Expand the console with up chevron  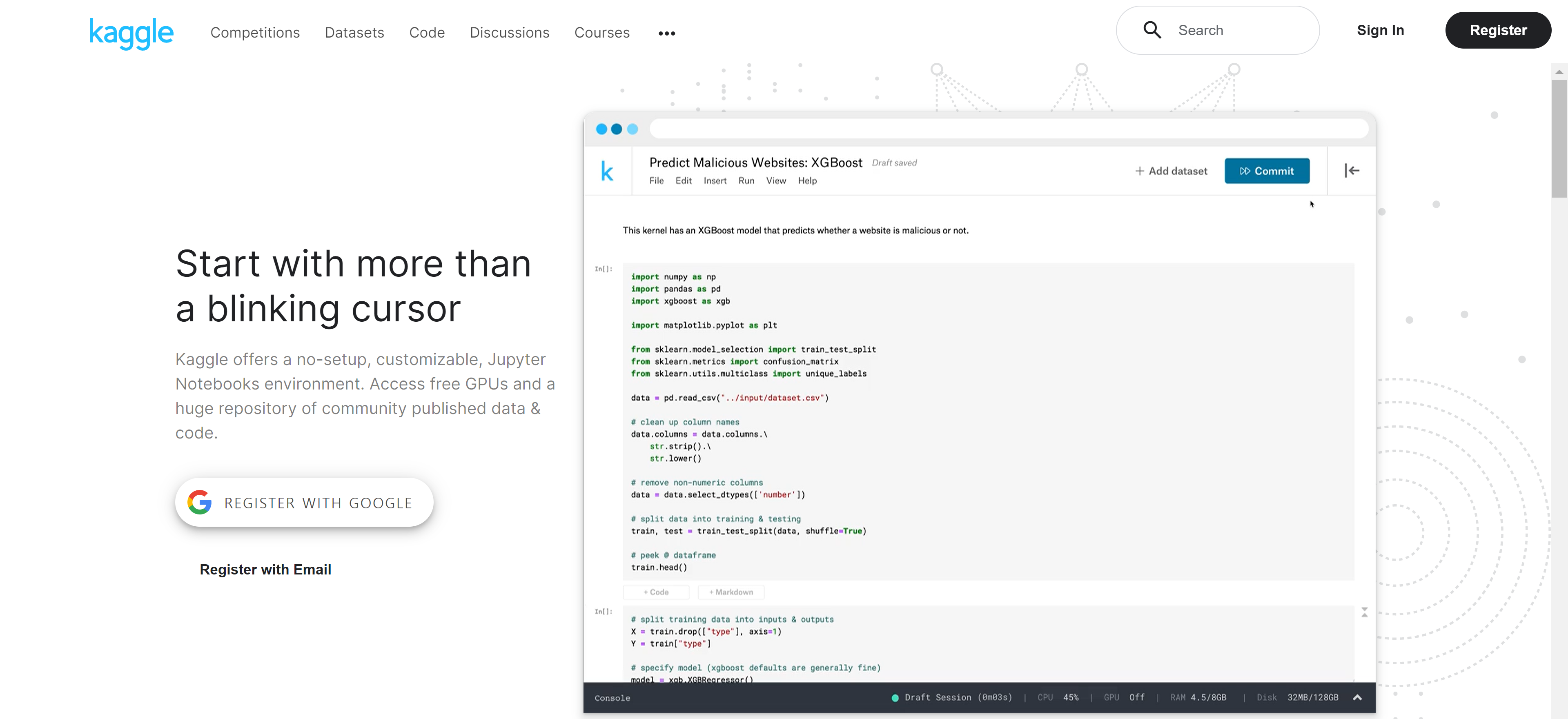click(x=1357, y=697)
